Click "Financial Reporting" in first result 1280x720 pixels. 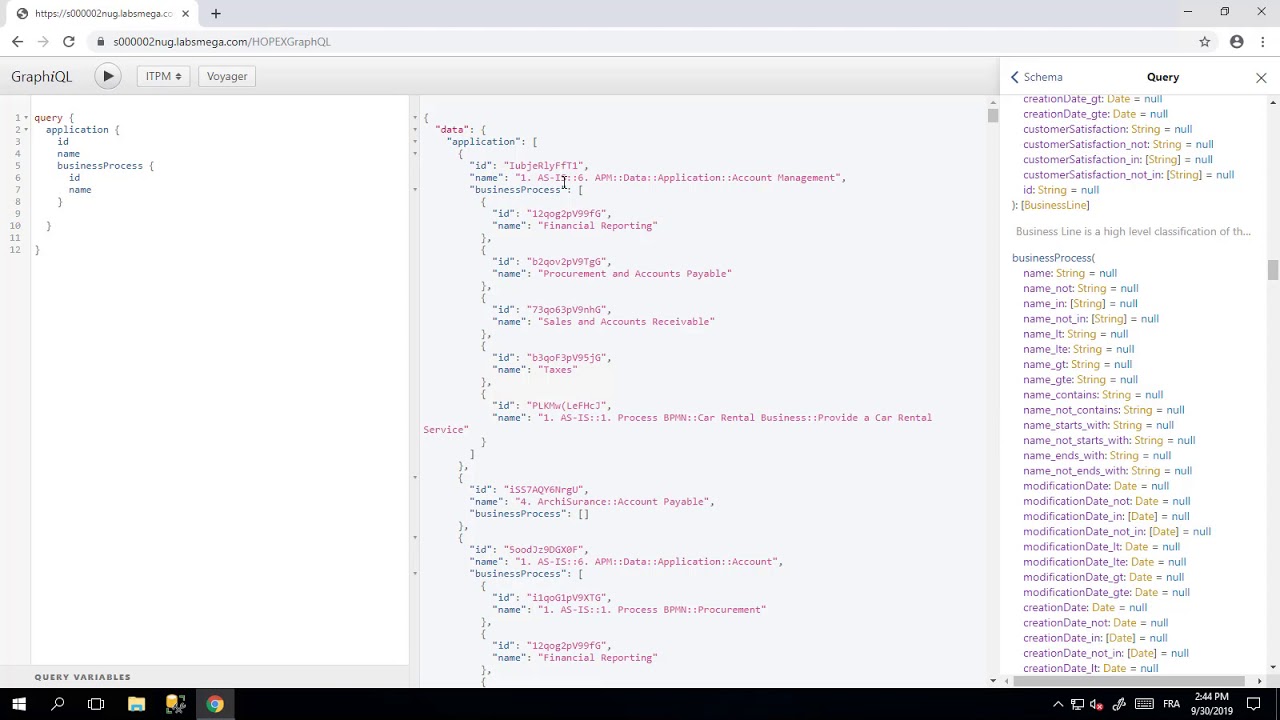pyautogui.click(x=598, y=226)
